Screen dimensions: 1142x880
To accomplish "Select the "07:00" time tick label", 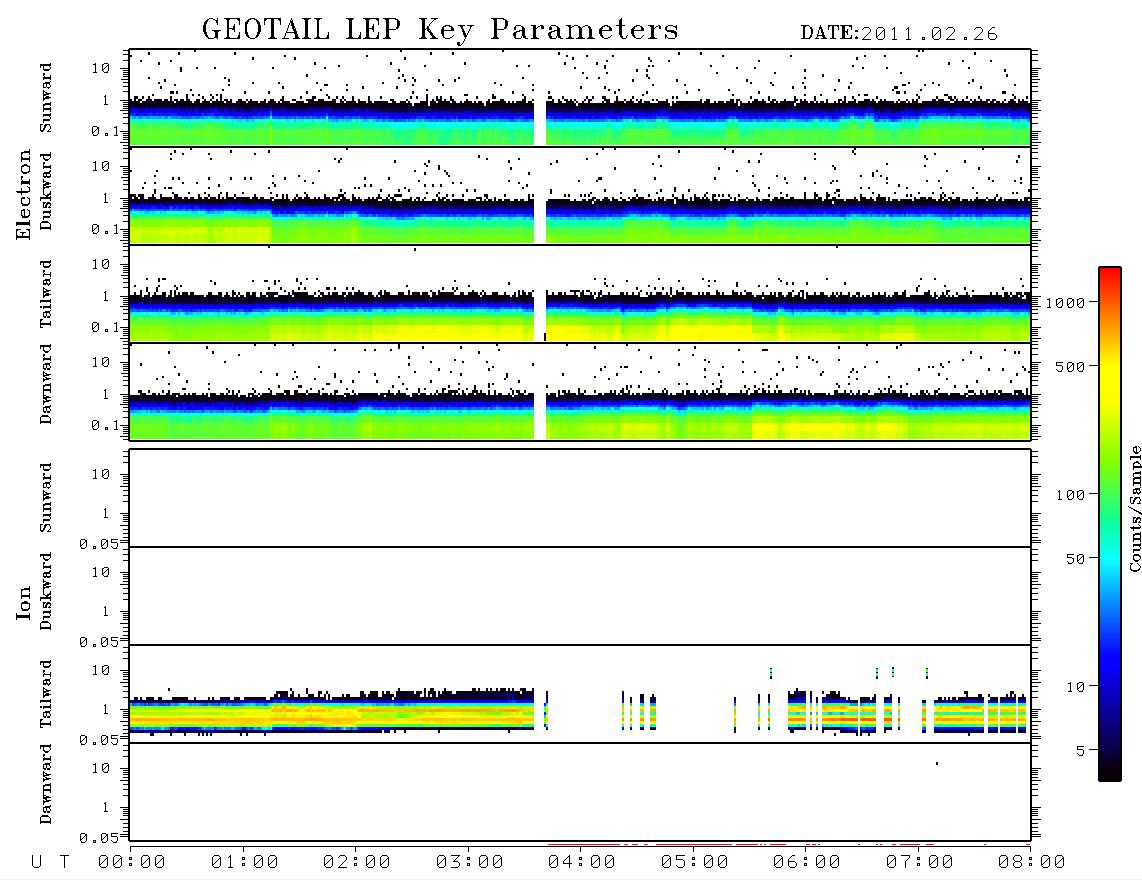I will [920, 863].
